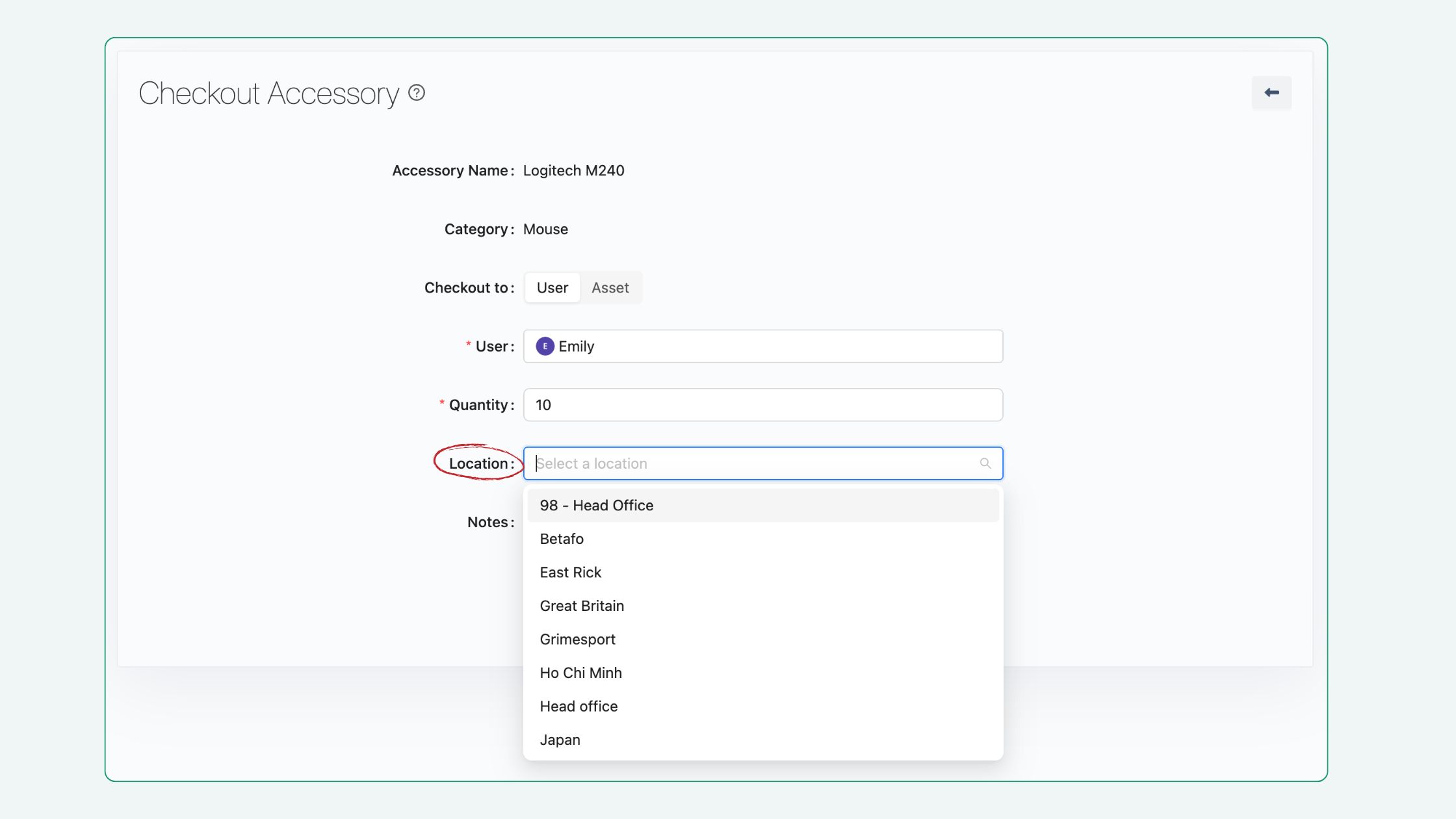This screenshot has width=1456, height=819.
Task: Select Betafo from location list
Action: point(562,539)
